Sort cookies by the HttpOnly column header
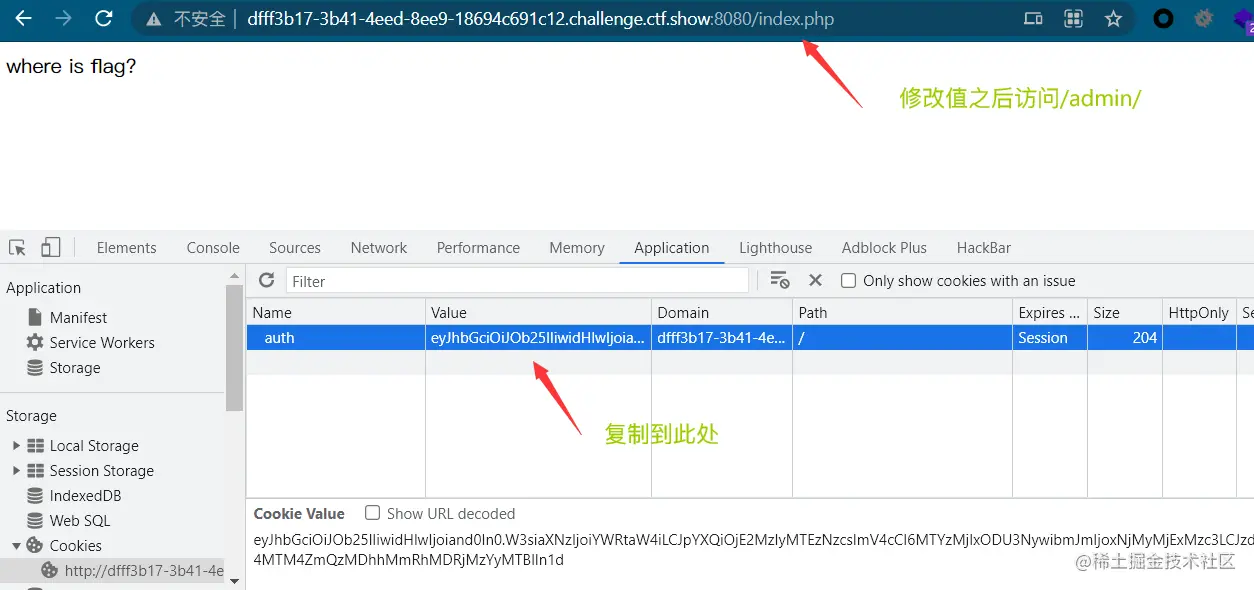 1199,312
